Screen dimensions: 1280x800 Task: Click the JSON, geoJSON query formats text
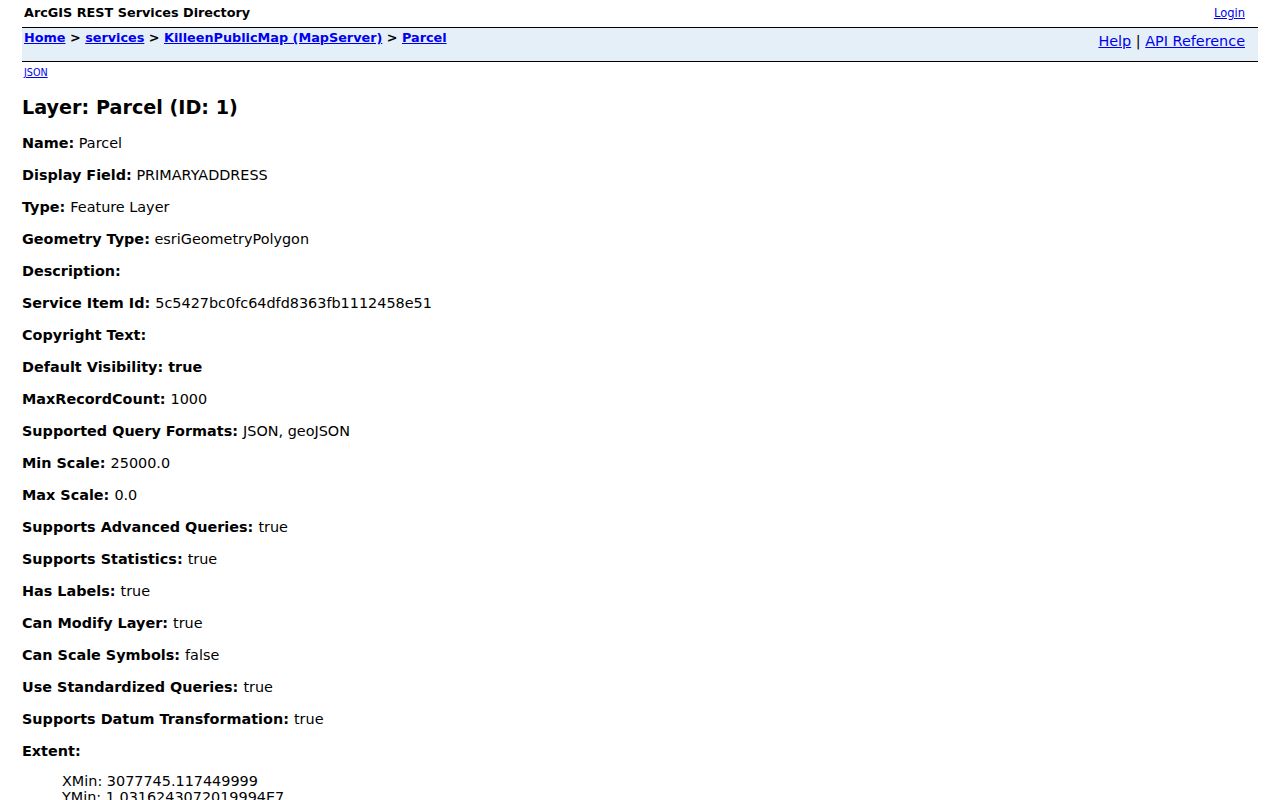coord(296,431)
